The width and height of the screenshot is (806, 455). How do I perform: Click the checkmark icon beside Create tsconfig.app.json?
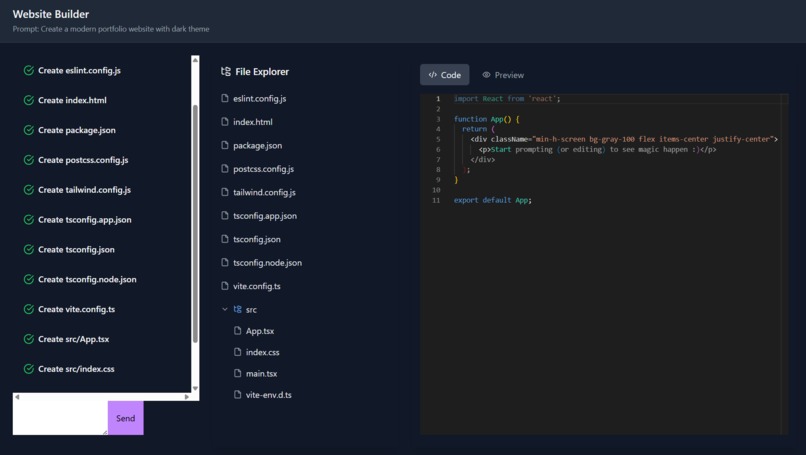click(29, 220)
